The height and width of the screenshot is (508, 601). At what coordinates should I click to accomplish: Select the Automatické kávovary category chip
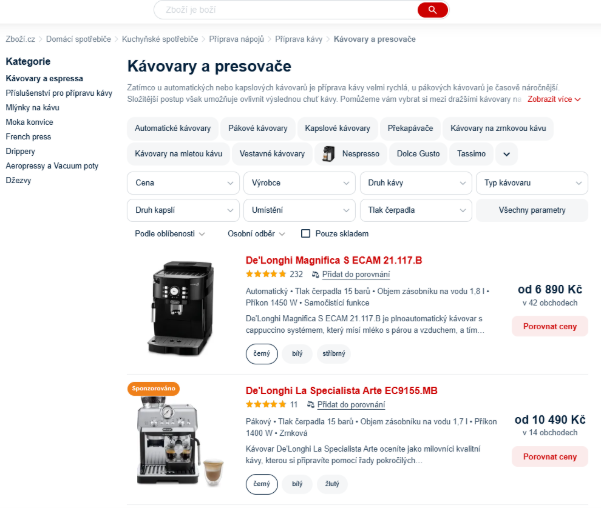tap(172, 128)
